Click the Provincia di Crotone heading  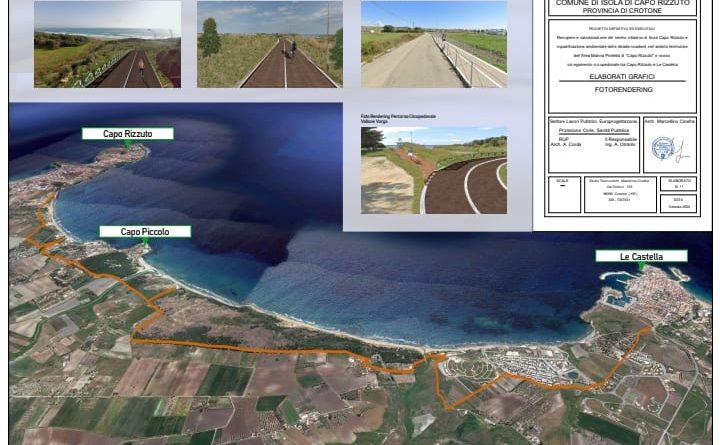(x=622, y=11)
